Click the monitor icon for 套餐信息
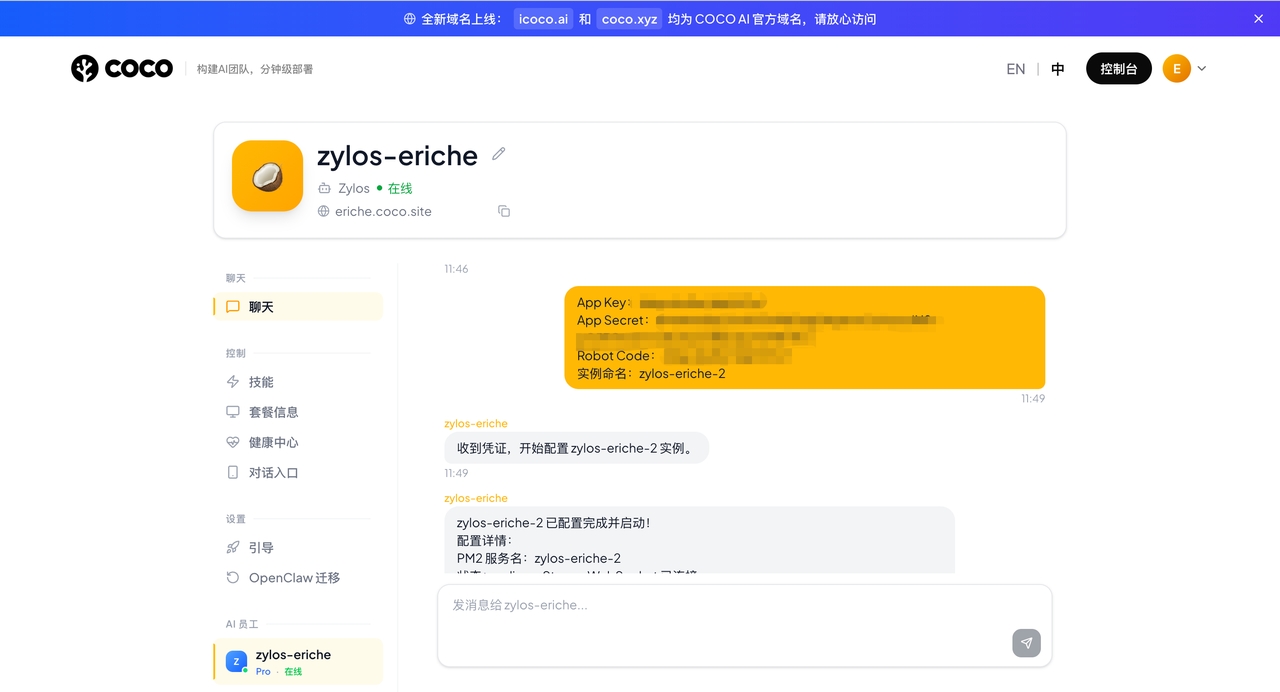 coord(233,412)
